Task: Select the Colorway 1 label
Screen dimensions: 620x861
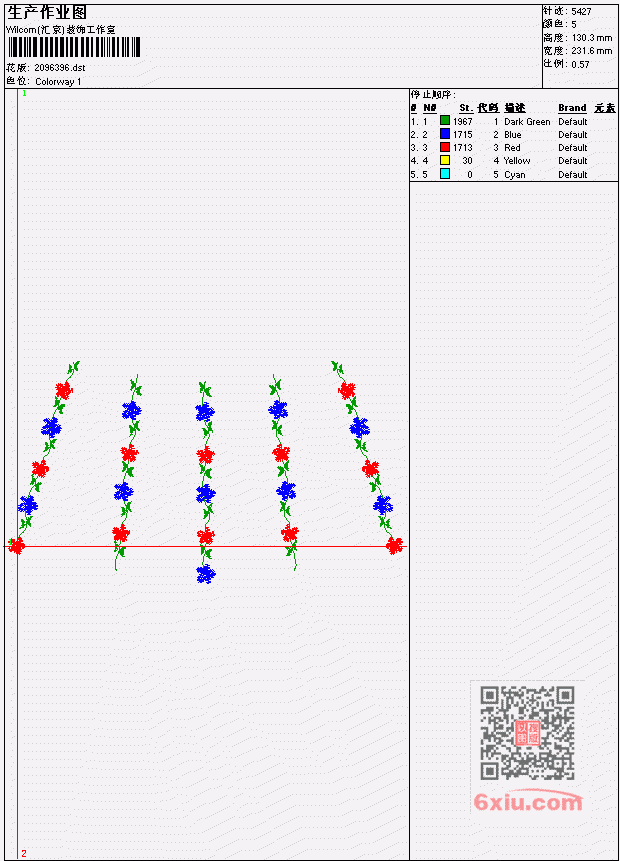Action: point(58,82)
